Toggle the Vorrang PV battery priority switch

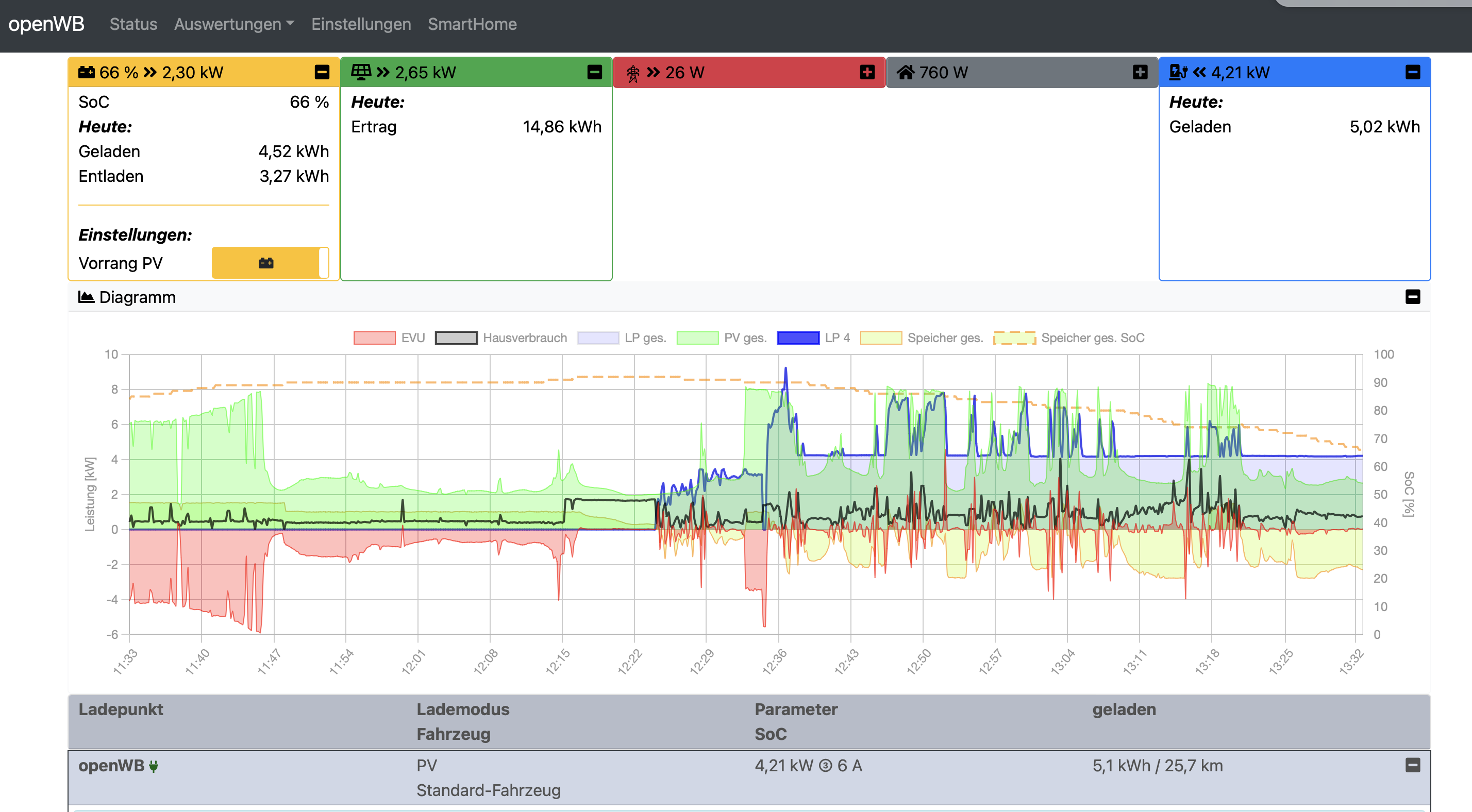pos(270,263)
